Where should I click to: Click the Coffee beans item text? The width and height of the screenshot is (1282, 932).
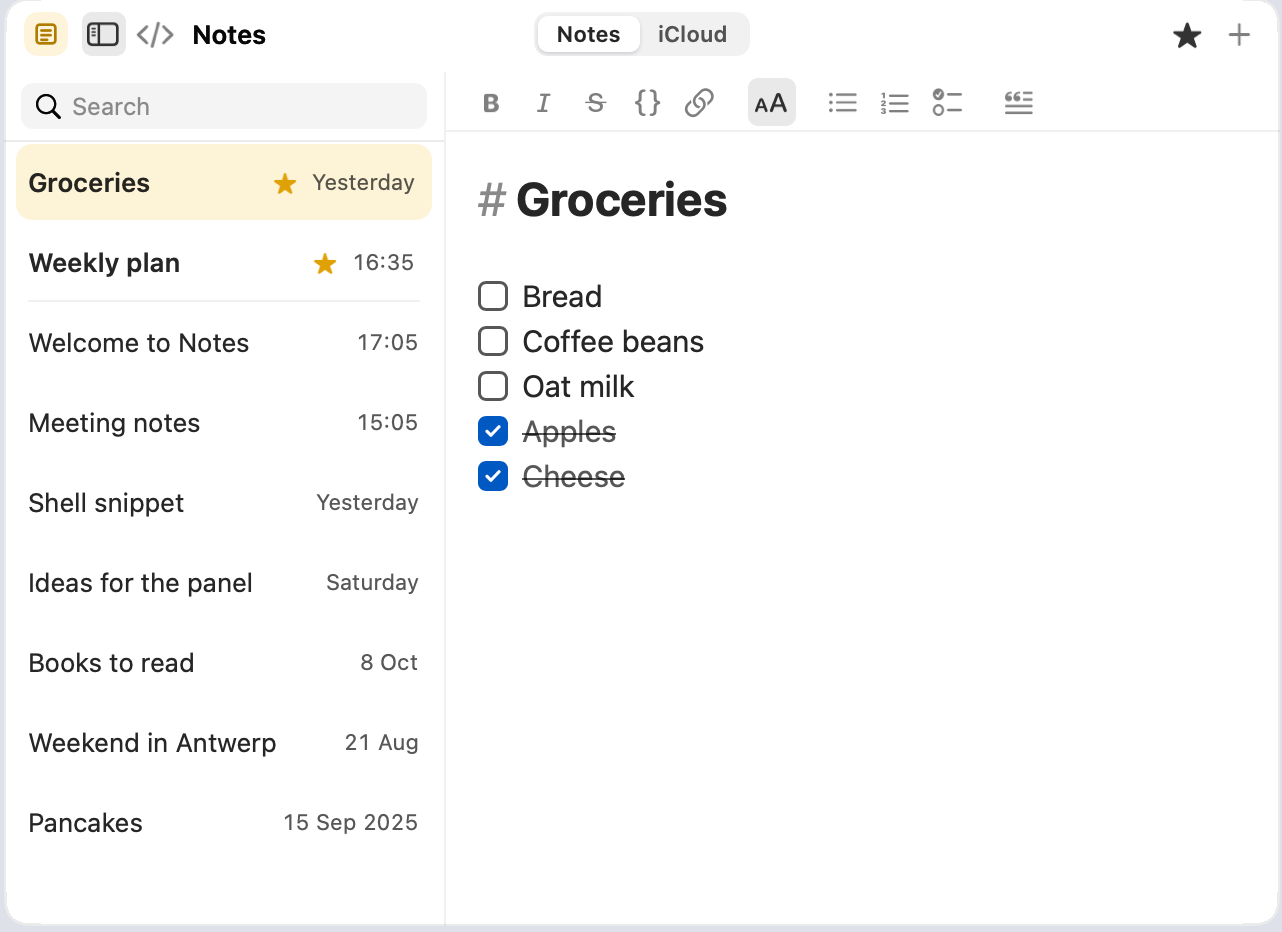(x=613, y=342)
